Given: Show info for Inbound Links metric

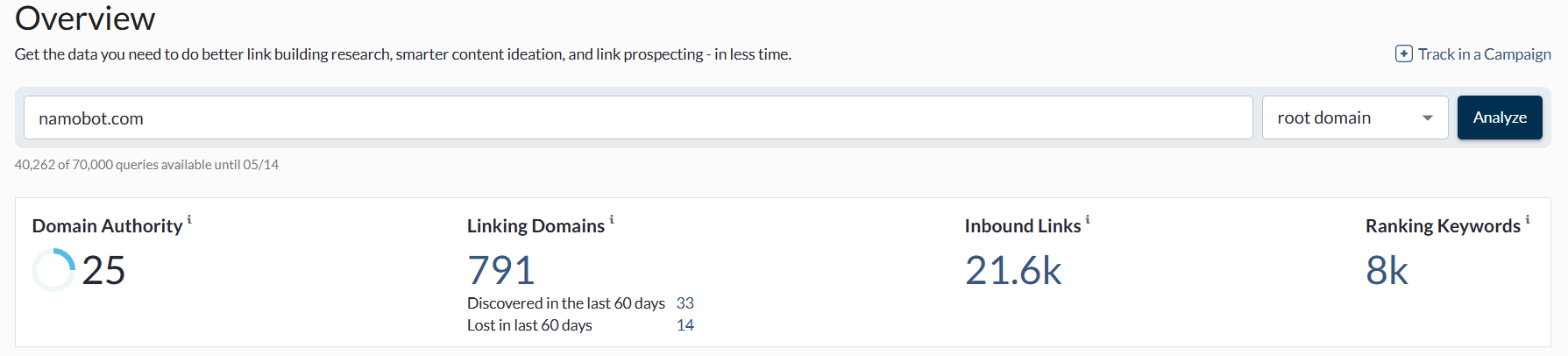Looking at the screenshot, I should coord(1088,219).
